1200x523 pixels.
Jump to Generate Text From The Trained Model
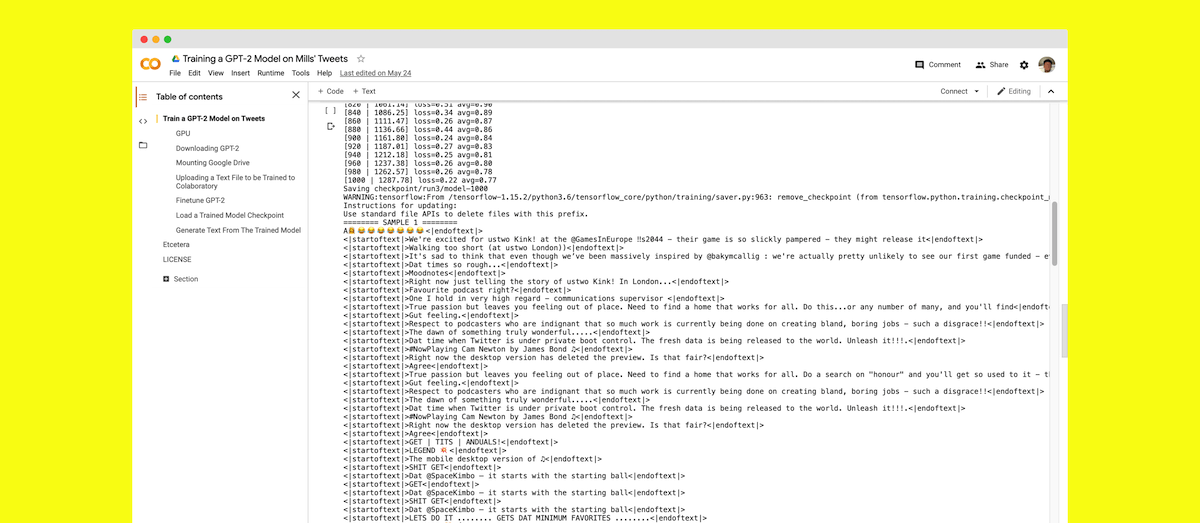click(238, 230)
